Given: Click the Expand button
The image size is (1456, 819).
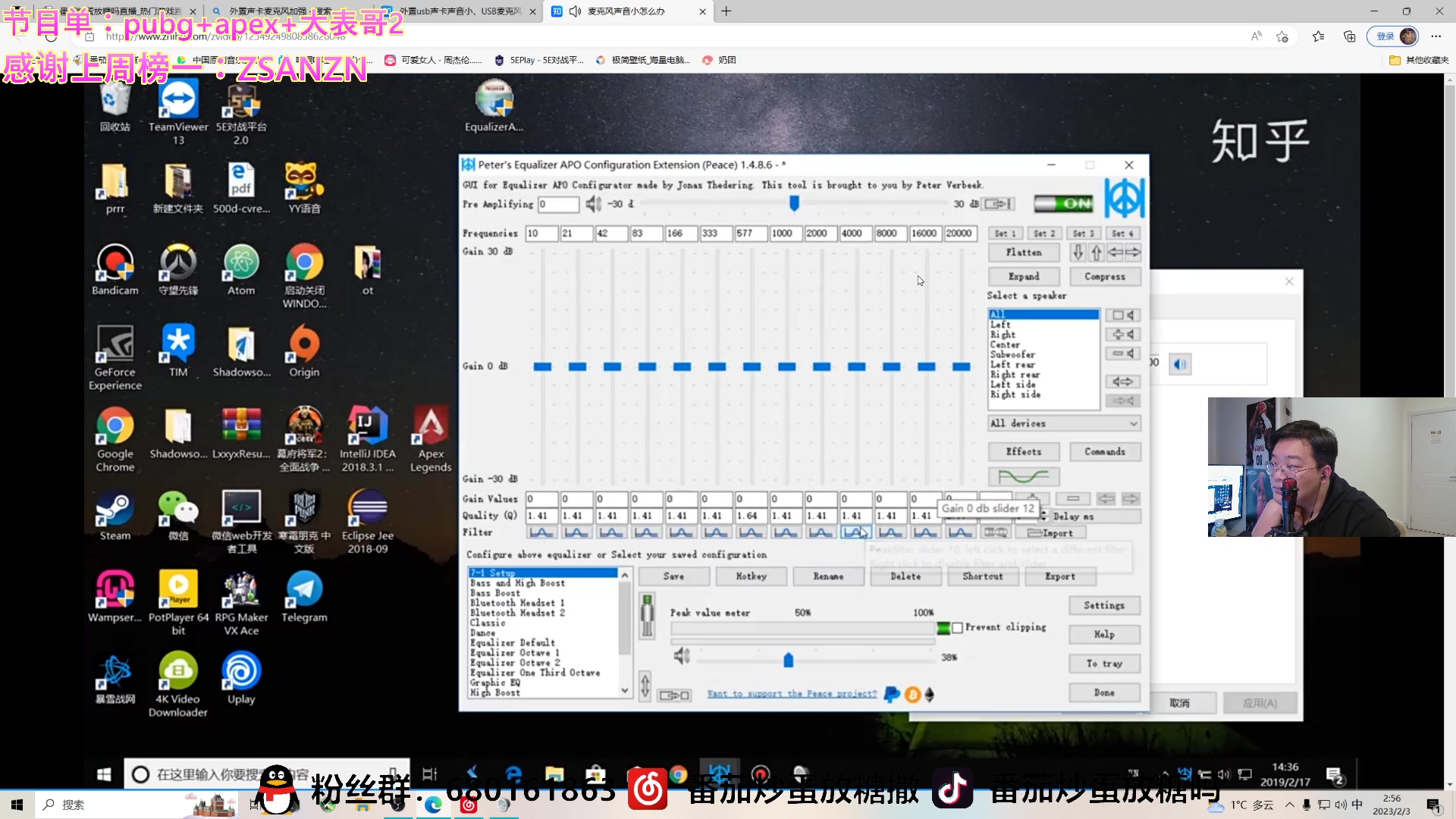Looking at the screenshot, I should [1024, 277].
